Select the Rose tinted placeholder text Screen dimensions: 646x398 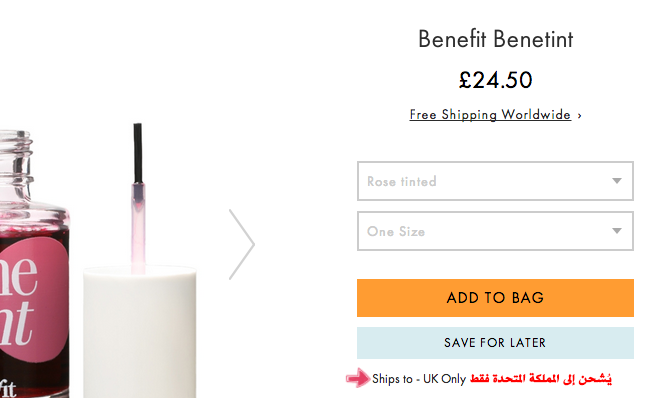coord(402,181)
